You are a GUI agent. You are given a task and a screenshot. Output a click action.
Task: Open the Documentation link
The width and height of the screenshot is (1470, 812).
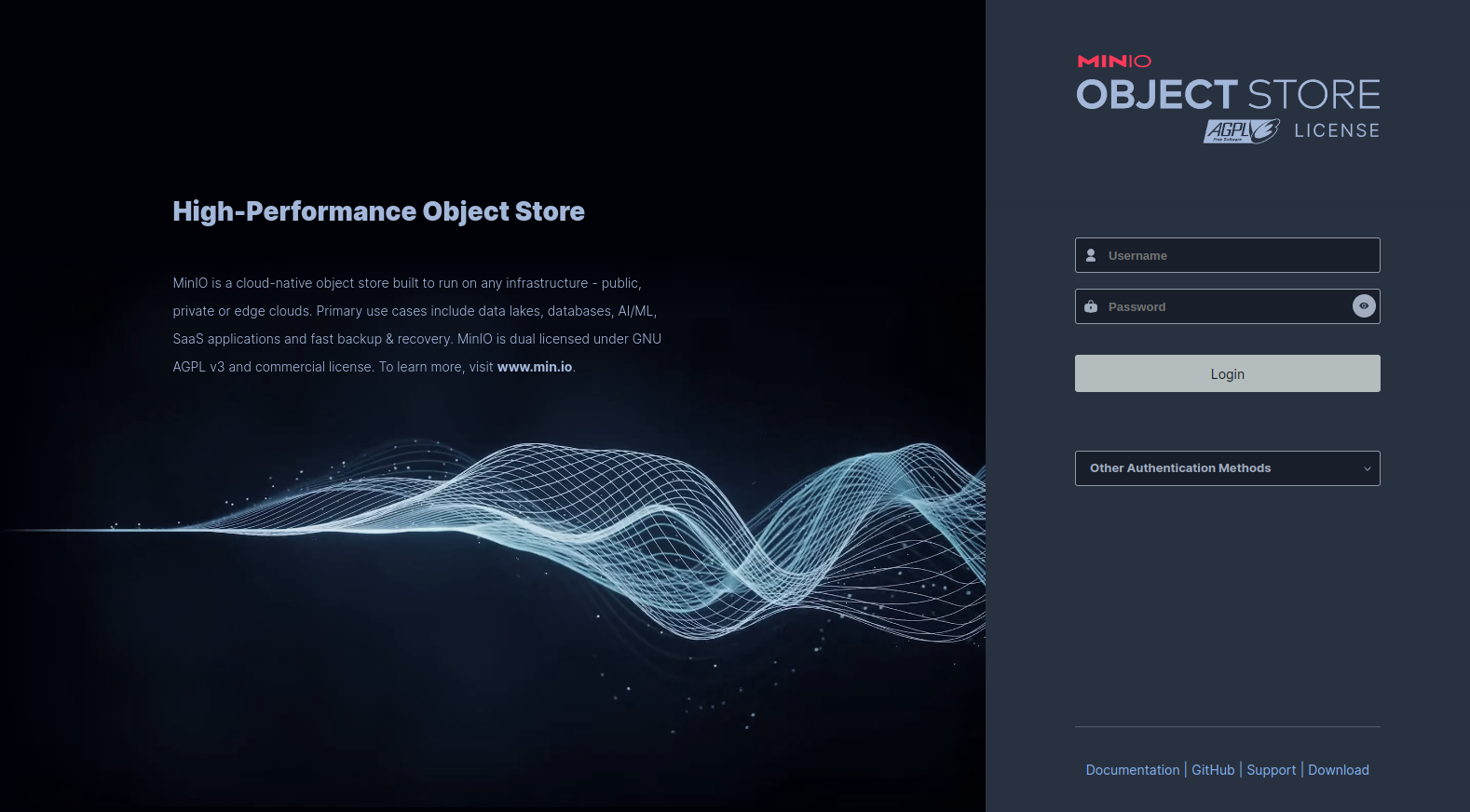click(x=1132, y=770)
